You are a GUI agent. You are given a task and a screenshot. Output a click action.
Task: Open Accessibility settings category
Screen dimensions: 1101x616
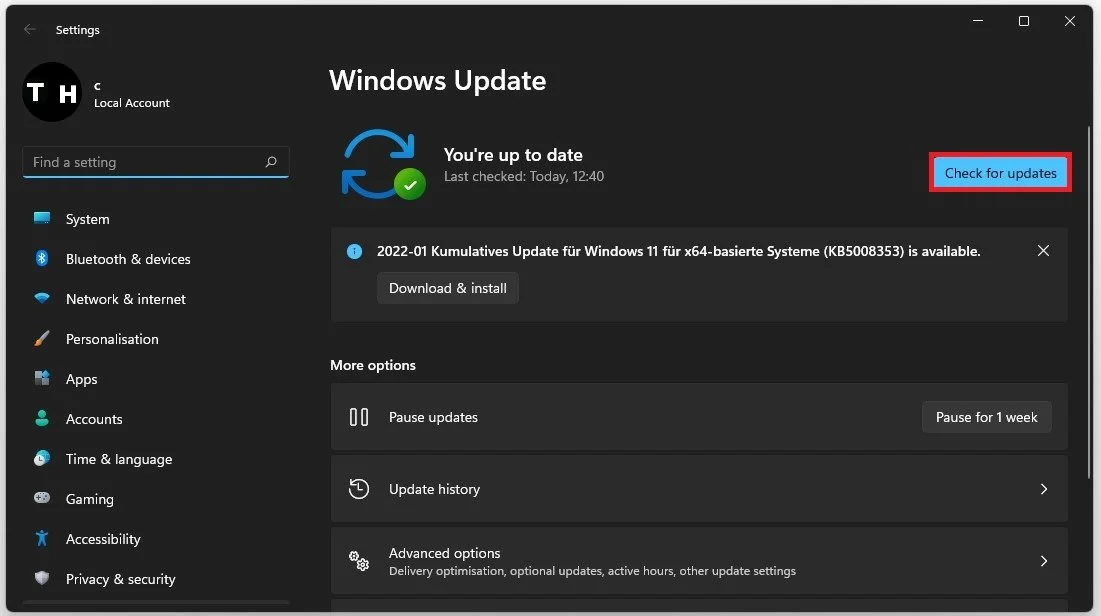click(x=156, y=539)
